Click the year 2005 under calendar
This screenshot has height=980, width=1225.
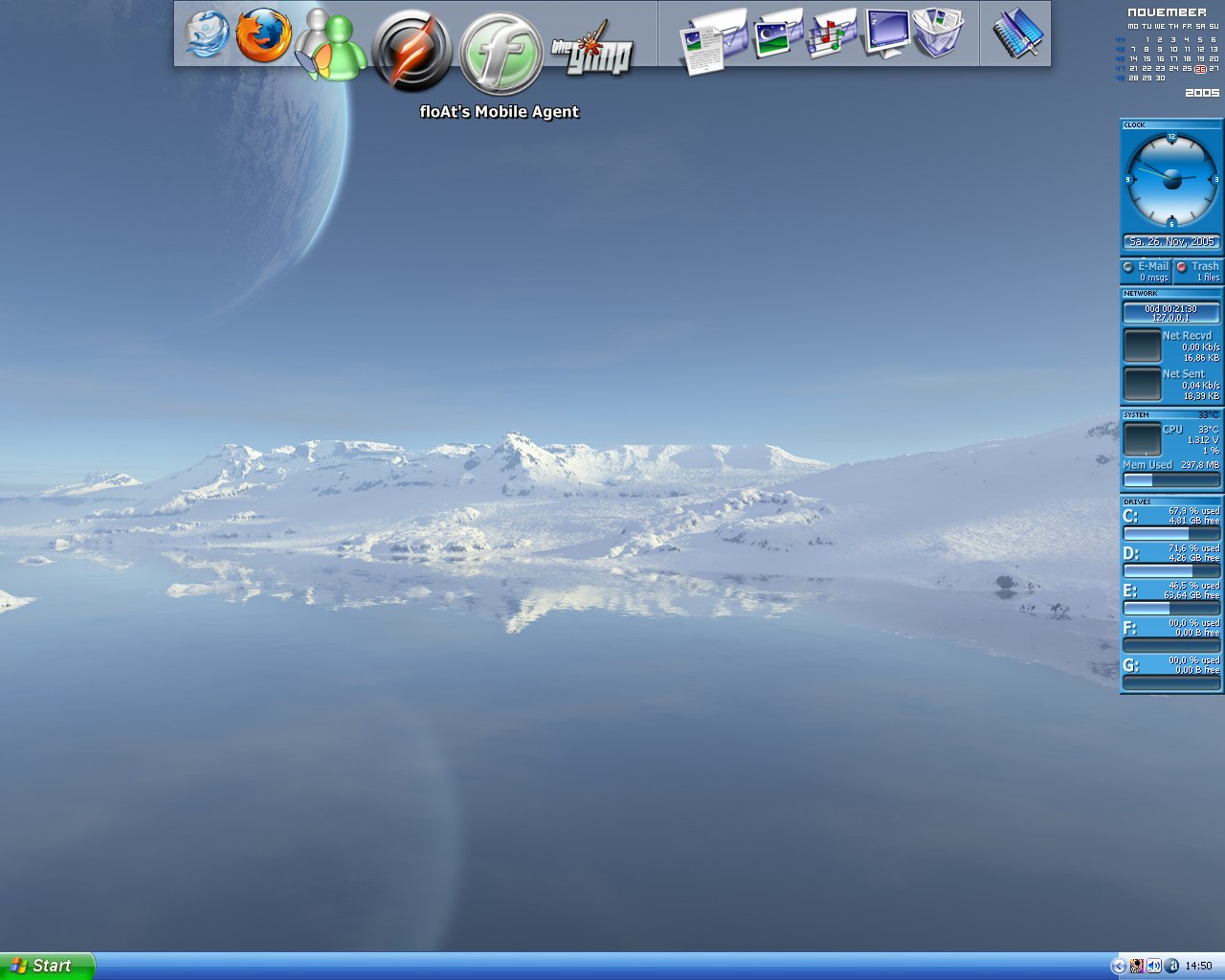[1202, 93]
